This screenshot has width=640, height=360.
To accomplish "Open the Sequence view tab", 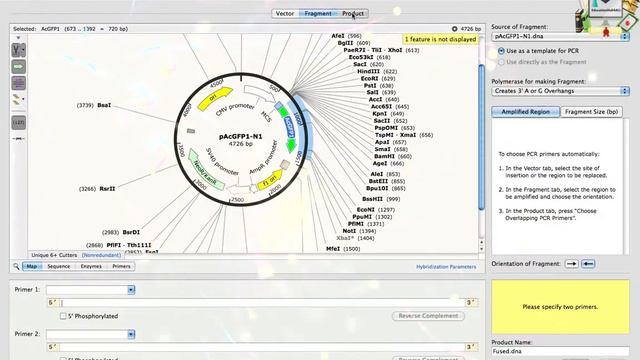I will 59,267.
